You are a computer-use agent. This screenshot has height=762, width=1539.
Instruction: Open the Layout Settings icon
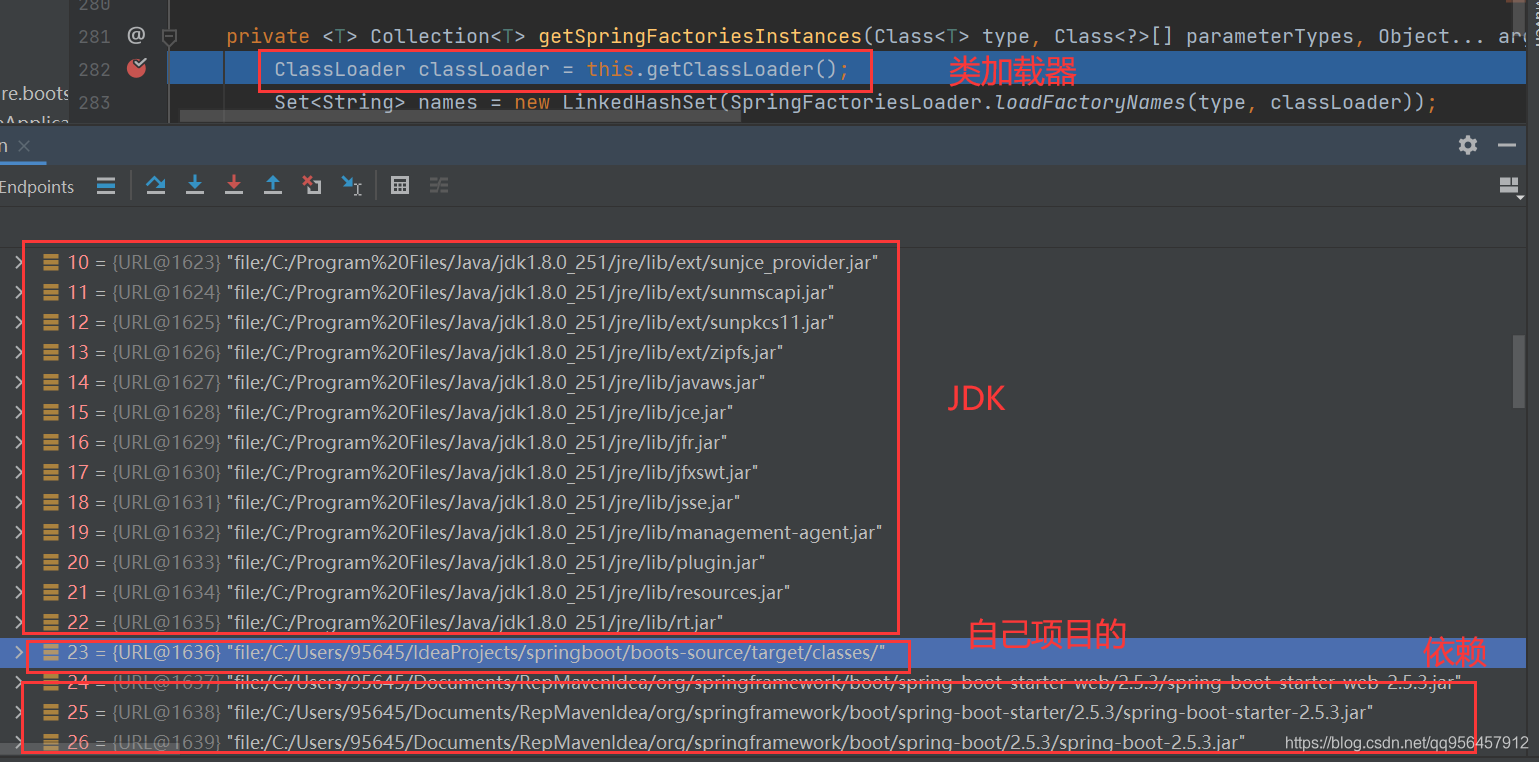click(1510, 187)
